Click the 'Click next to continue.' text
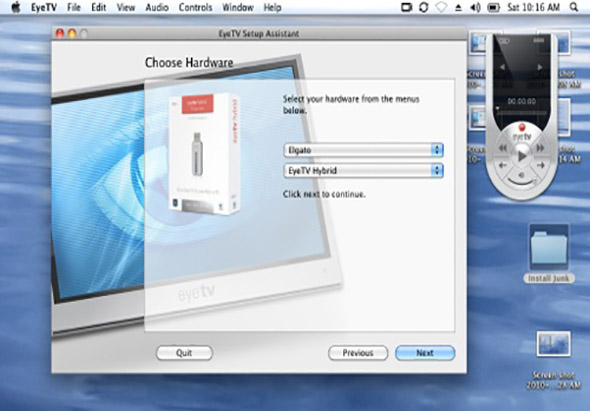Image resolution: width=590 pixels, height=411 pixels. coord(324,194)
